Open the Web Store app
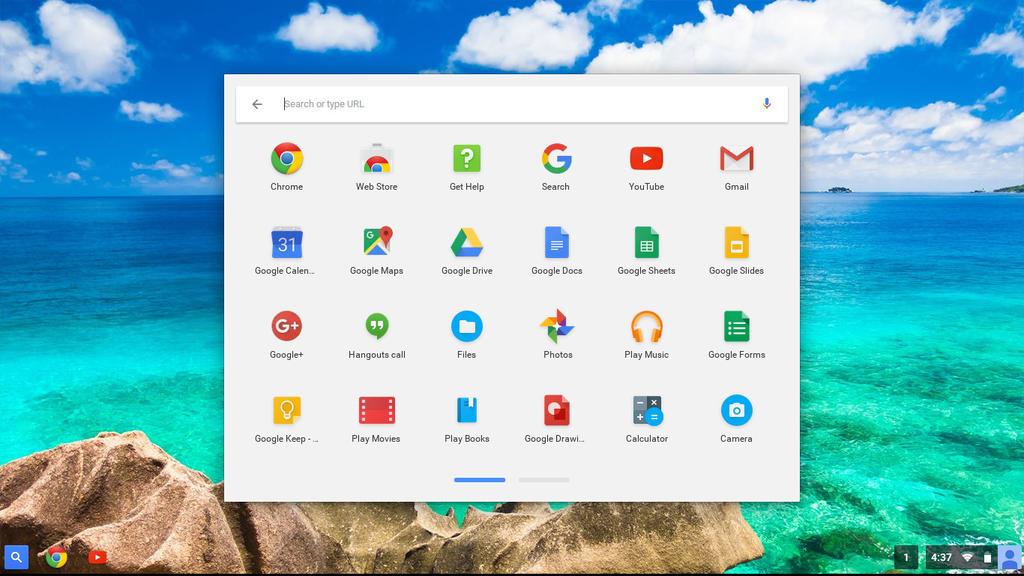This screenshot has width=1024, height=576. pos(377,159)
